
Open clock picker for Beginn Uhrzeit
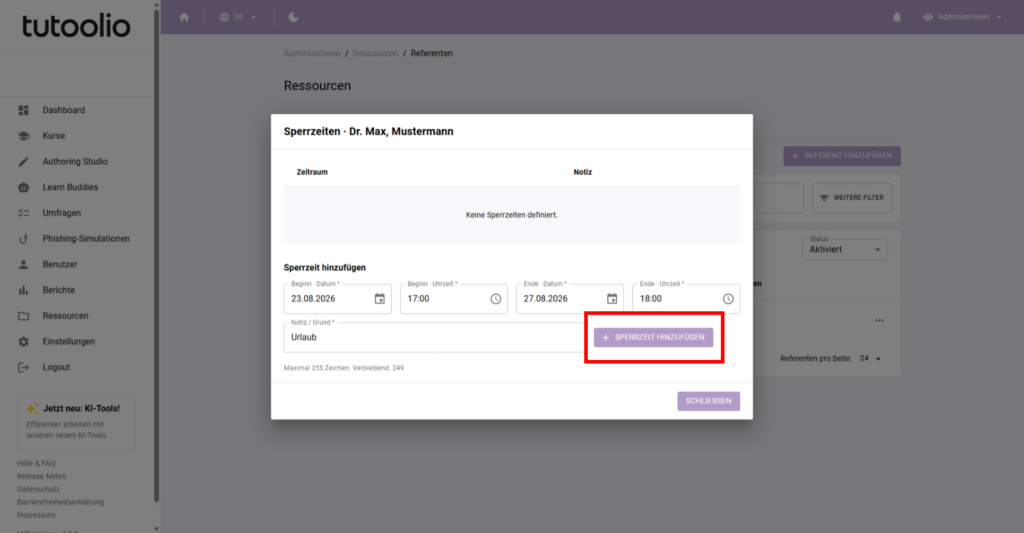[x=496, y=299]
